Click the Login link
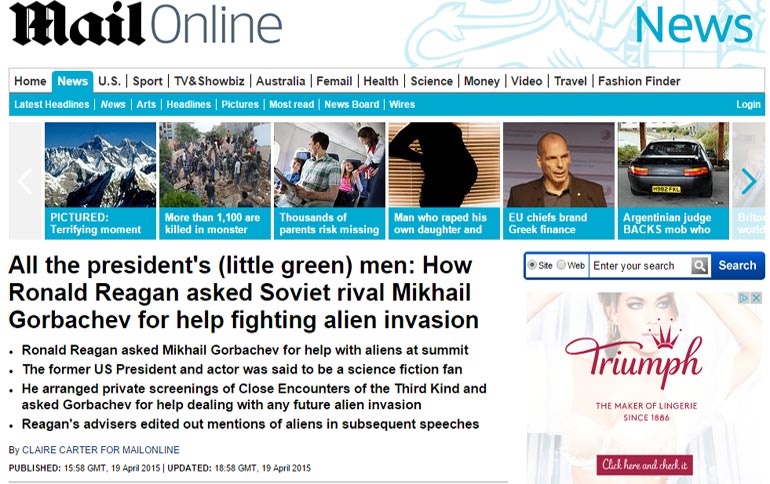The height and width of the screenshot is (484, 770). point(748,105)
